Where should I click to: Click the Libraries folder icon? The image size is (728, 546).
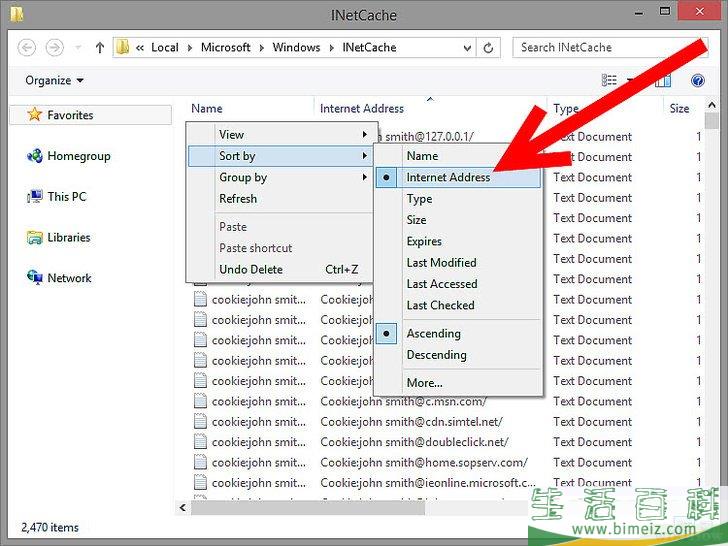pos(34,237)
